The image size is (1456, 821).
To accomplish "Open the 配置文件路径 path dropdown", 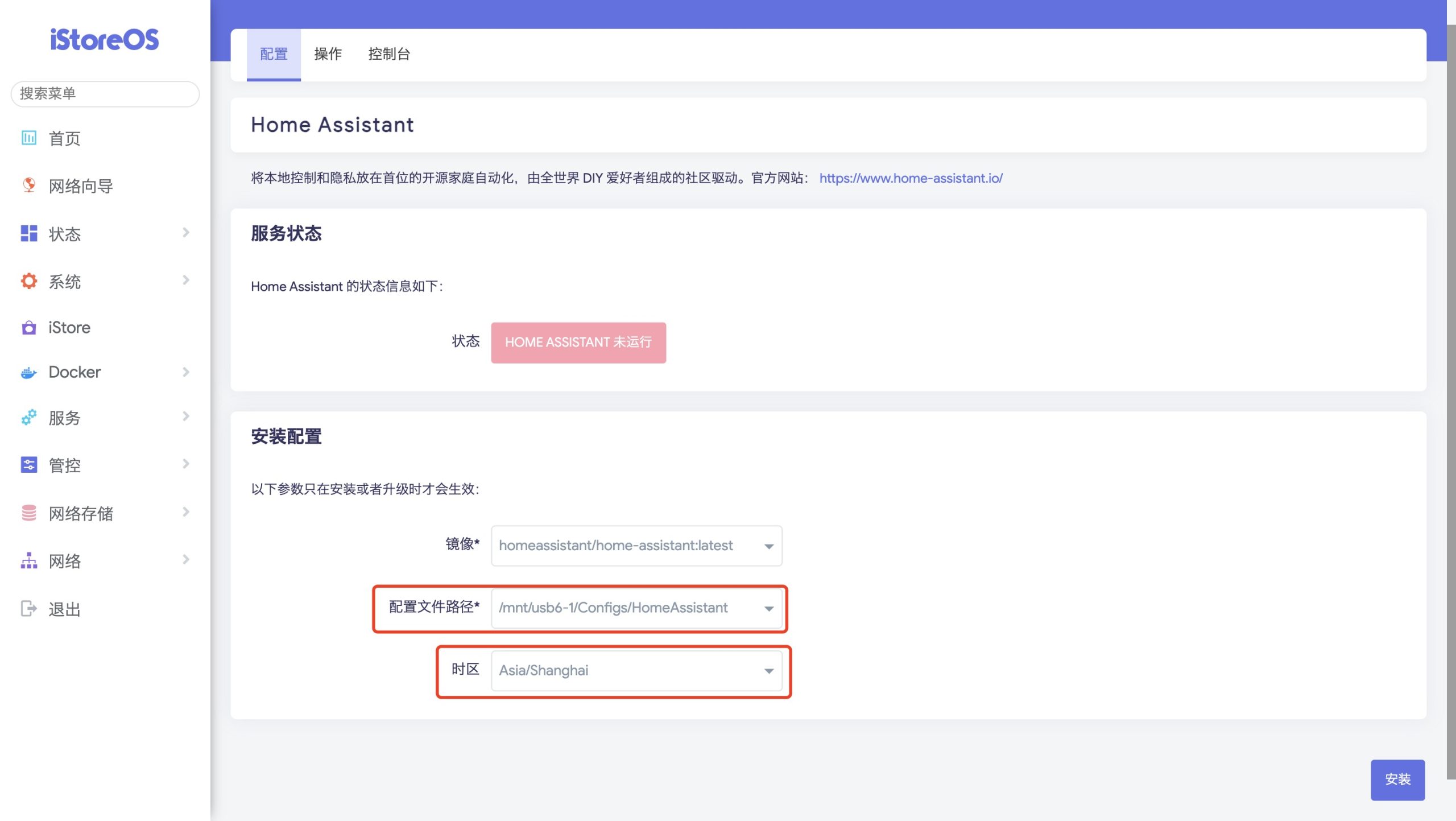I will click(636, 608).
